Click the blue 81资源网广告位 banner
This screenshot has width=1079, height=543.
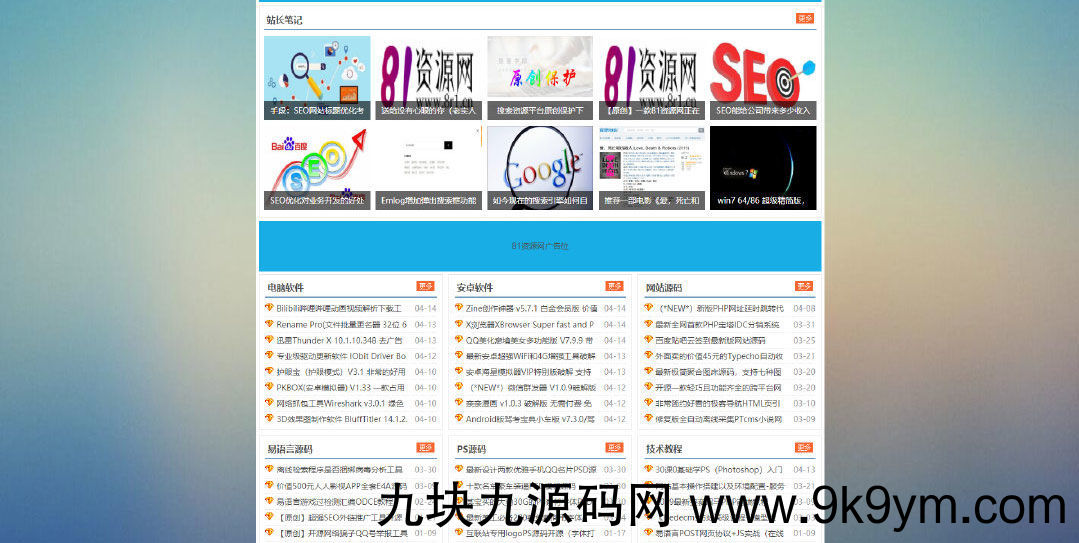point(540,245)
